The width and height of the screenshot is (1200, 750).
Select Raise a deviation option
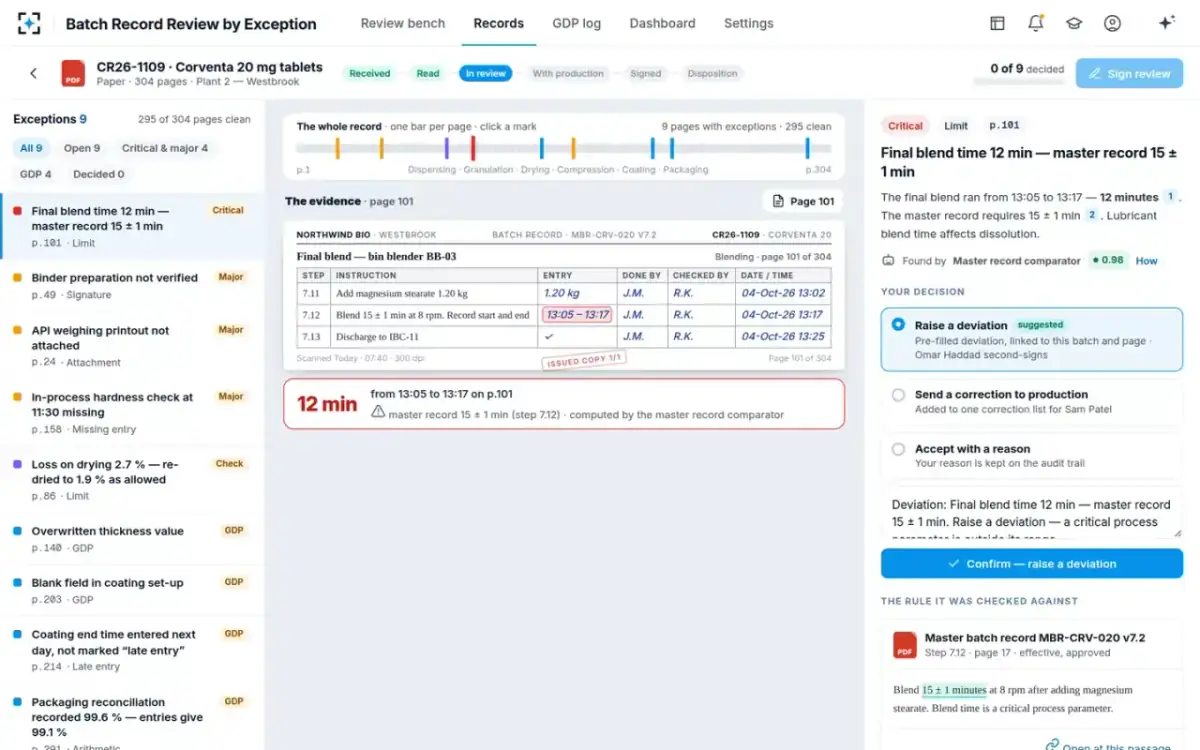(x=1032, y=339)
